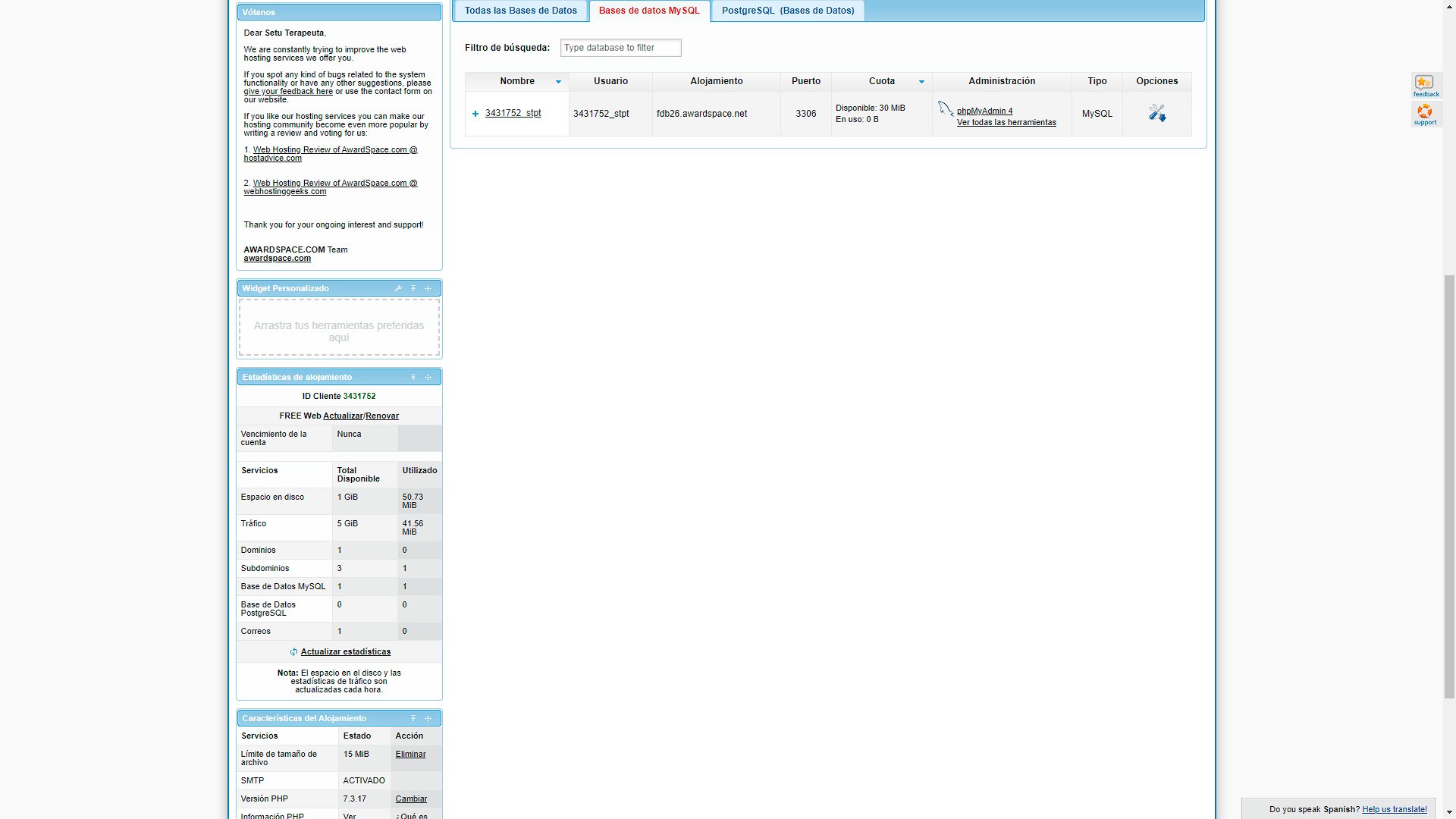Open webhostinggeeks.com AwardSpace review link
1456x819 pixels.
click(331, 187)
